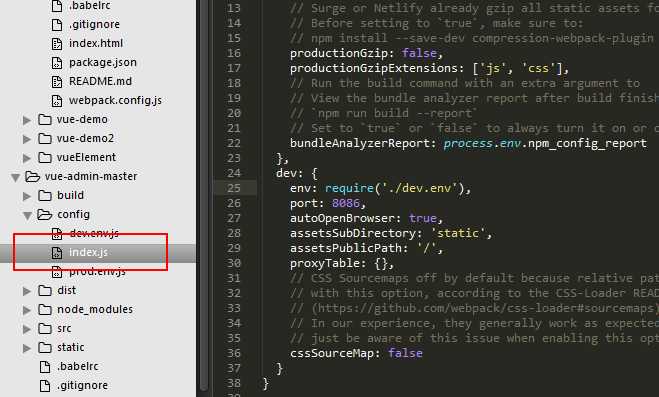Image resolution: width=659 pixels, height=397 pixels.
Task: Click productionGzipExtensions on line 17
Action: tap(374, 68)
